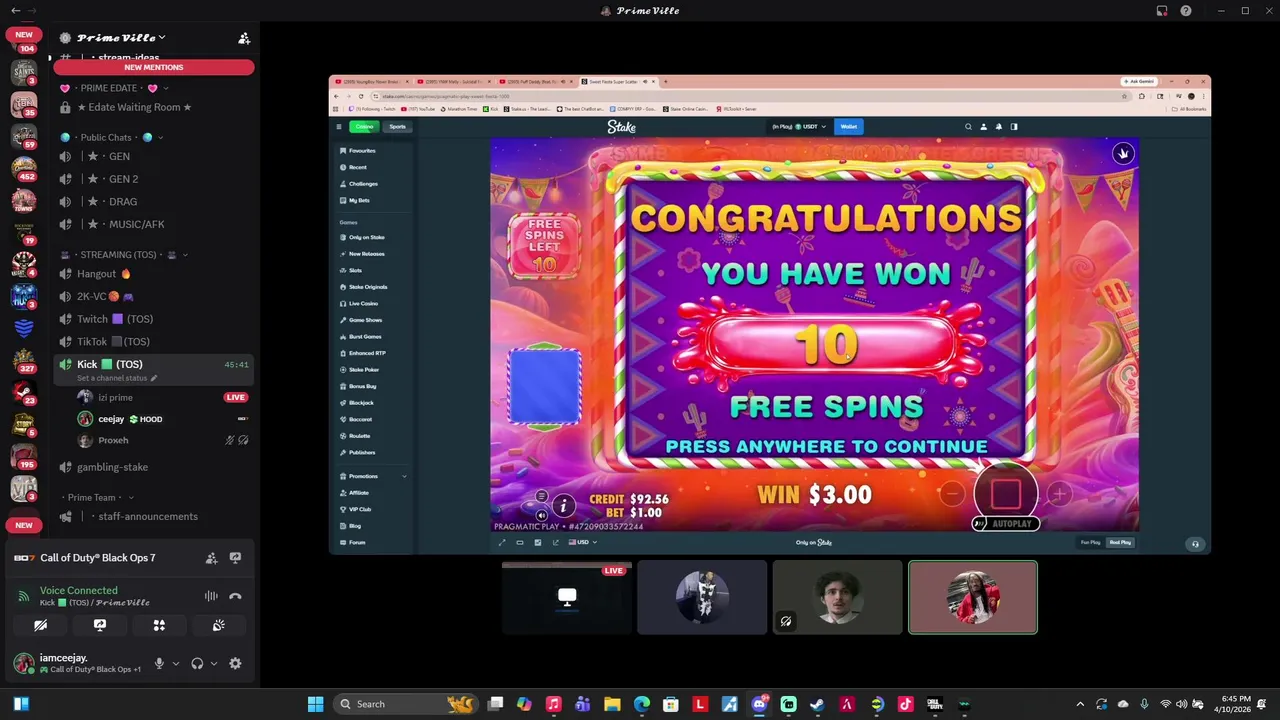Invite people to PrimeVille server
Image resolution: width=1280 pixels, height=720 pixels.
[x=244, y=38]
